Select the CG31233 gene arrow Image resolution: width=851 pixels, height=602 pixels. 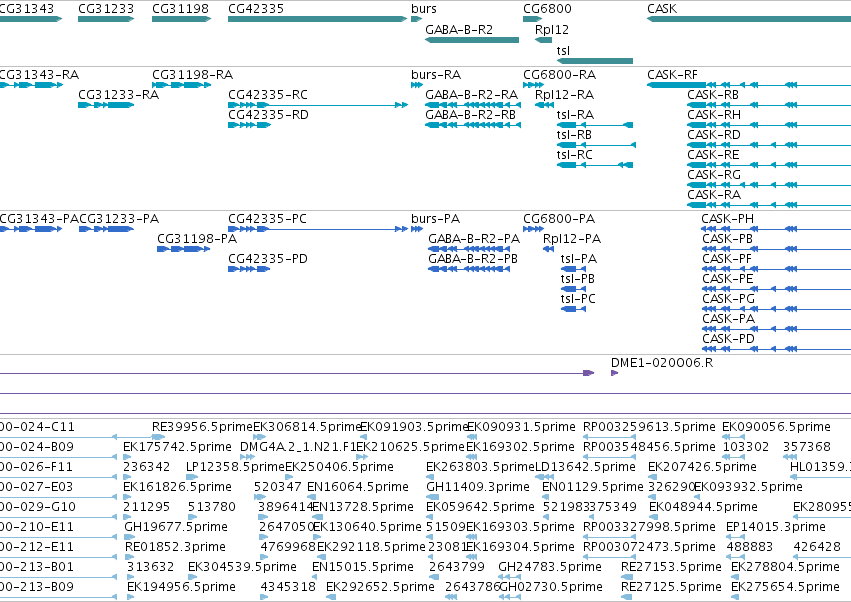[106, 19]
